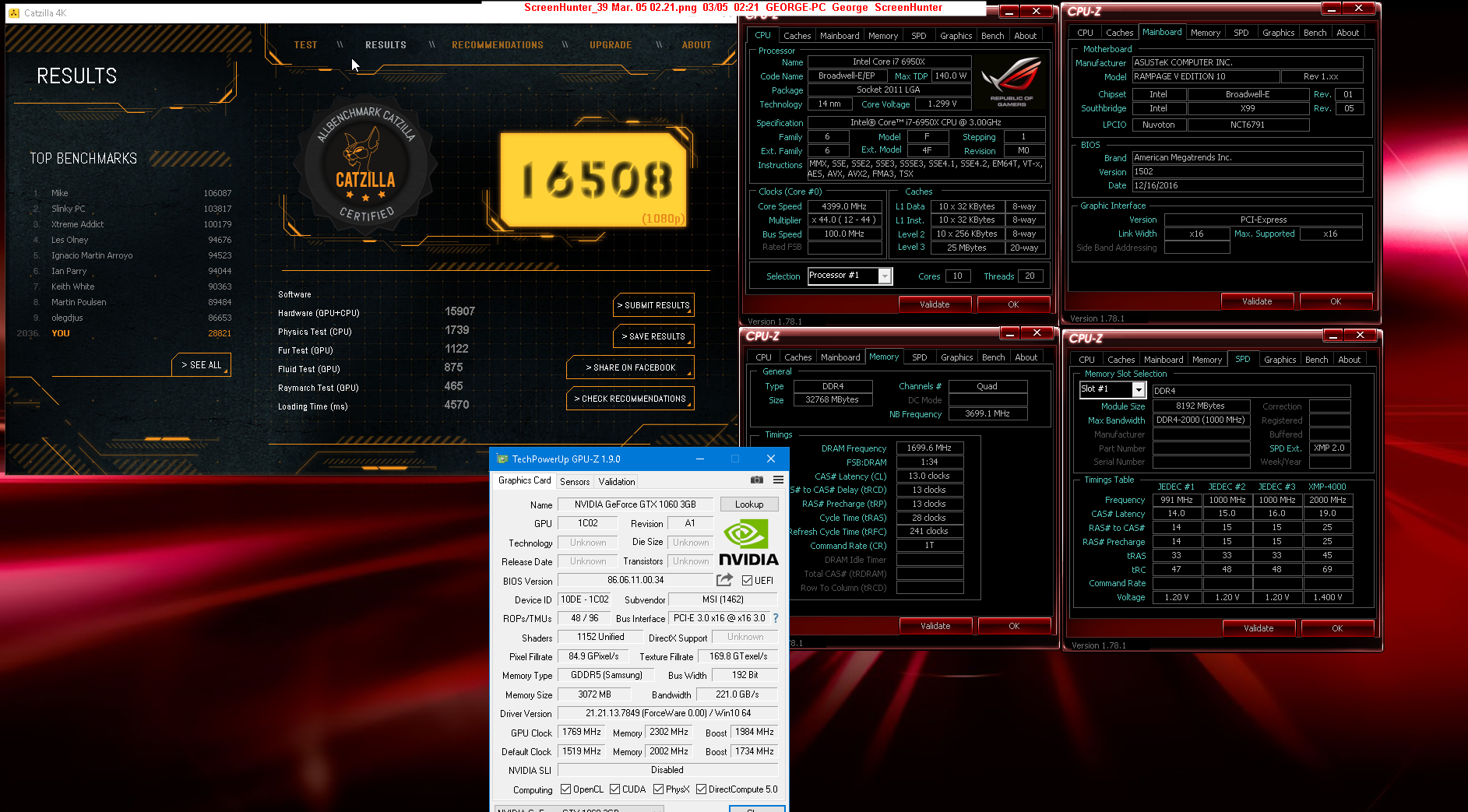Click the Lookup button in GPU-Z

(749, 504)
